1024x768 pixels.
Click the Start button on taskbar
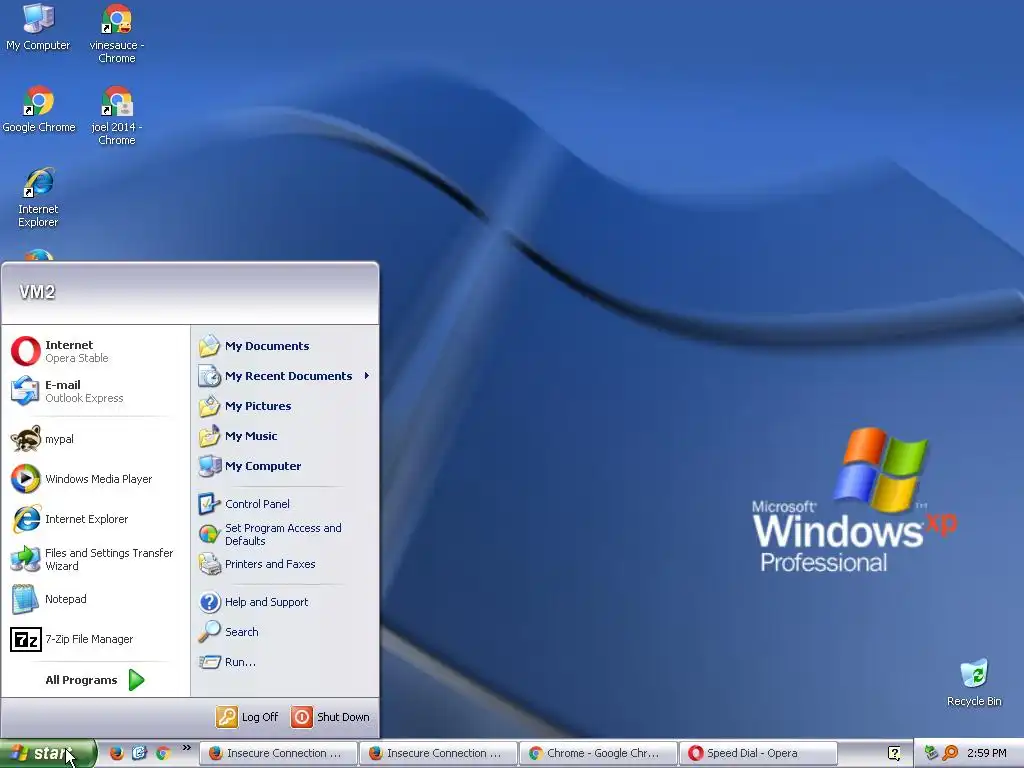coord(48,753)
